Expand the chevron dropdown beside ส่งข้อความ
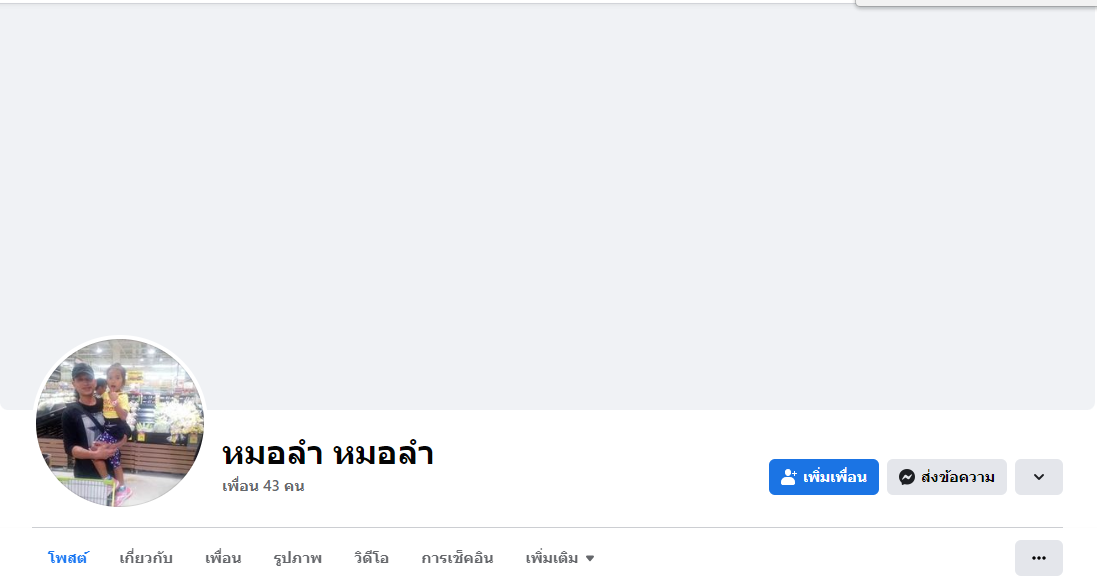The height and width of the screenshot is (582, 1097). tap(1038, 477)
